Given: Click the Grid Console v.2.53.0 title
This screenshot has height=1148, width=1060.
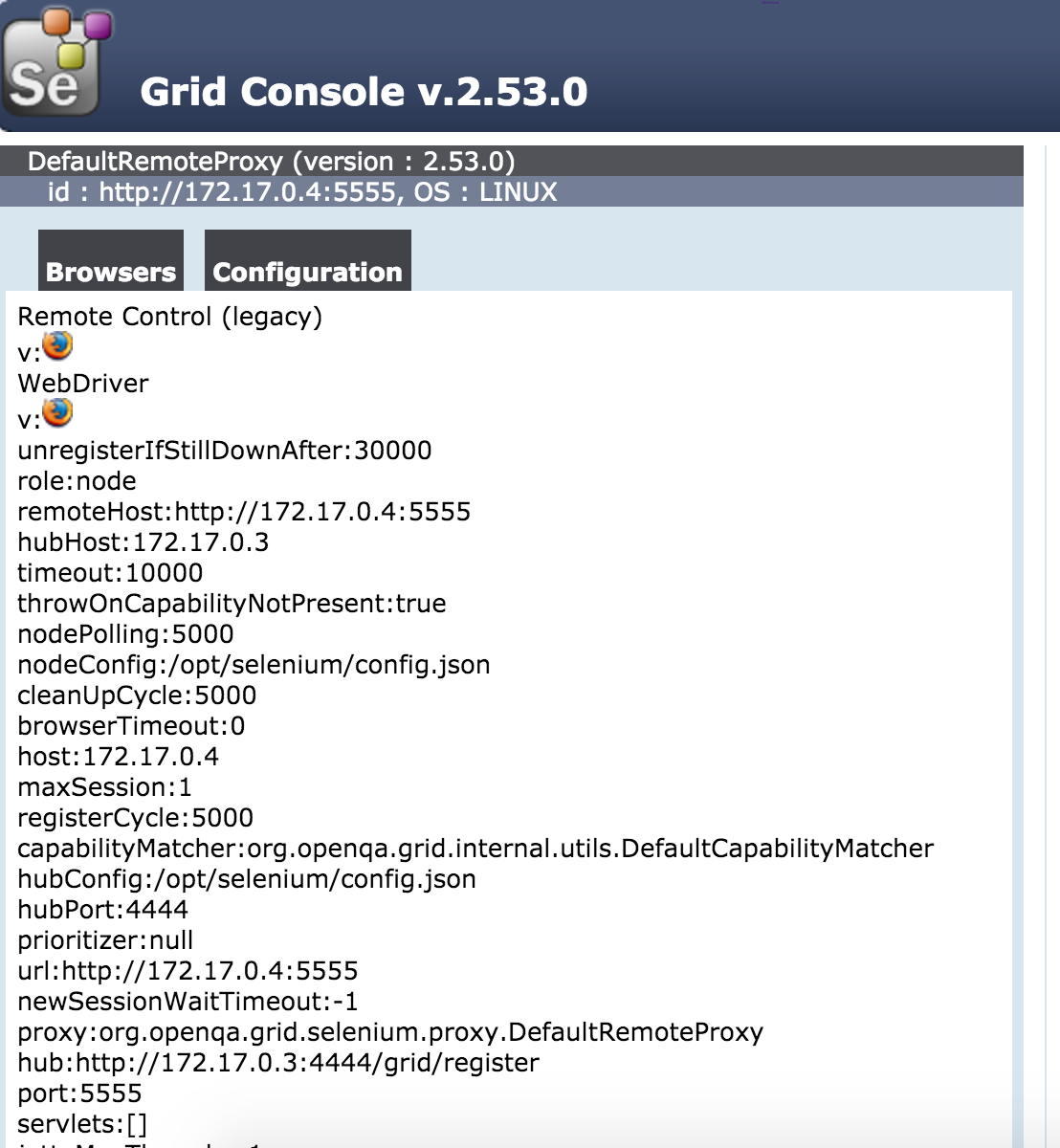Looking at the screenshot, I should (x=364, y=92).
